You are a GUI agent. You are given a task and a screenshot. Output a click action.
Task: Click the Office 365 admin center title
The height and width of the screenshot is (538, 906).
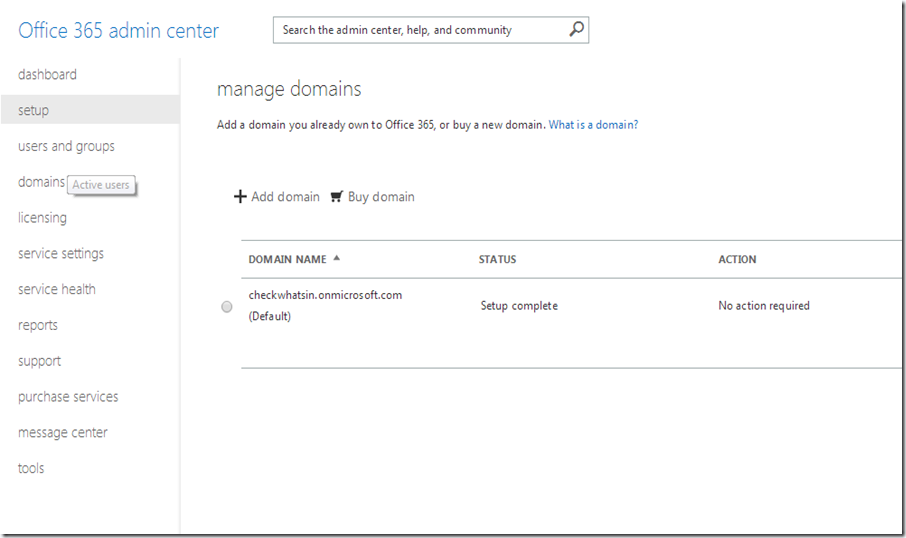click(x=118, y=31)
